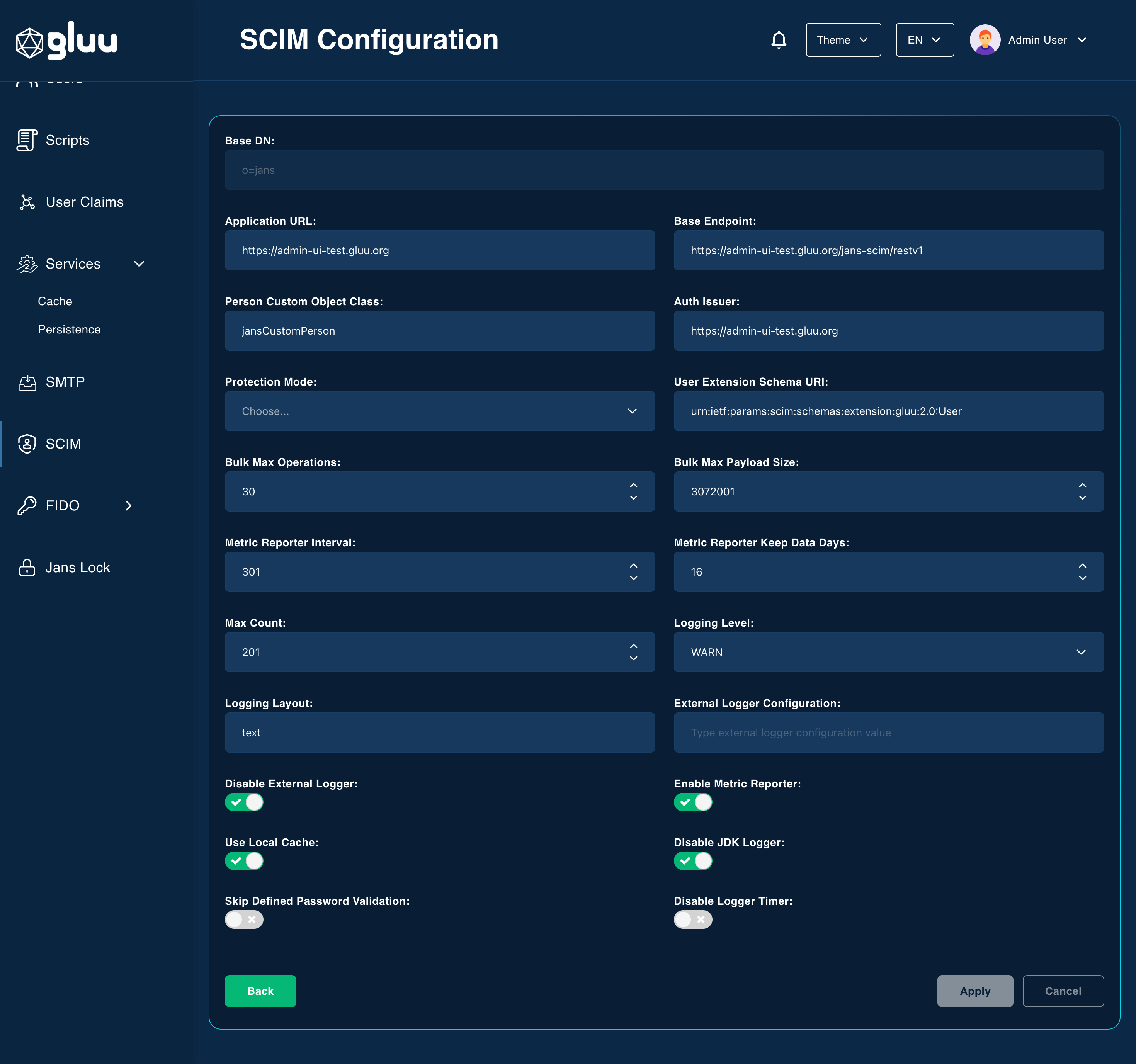Click the SCIM shield icon
This screenshot has width=1136, height=1064.
[27, 444]
